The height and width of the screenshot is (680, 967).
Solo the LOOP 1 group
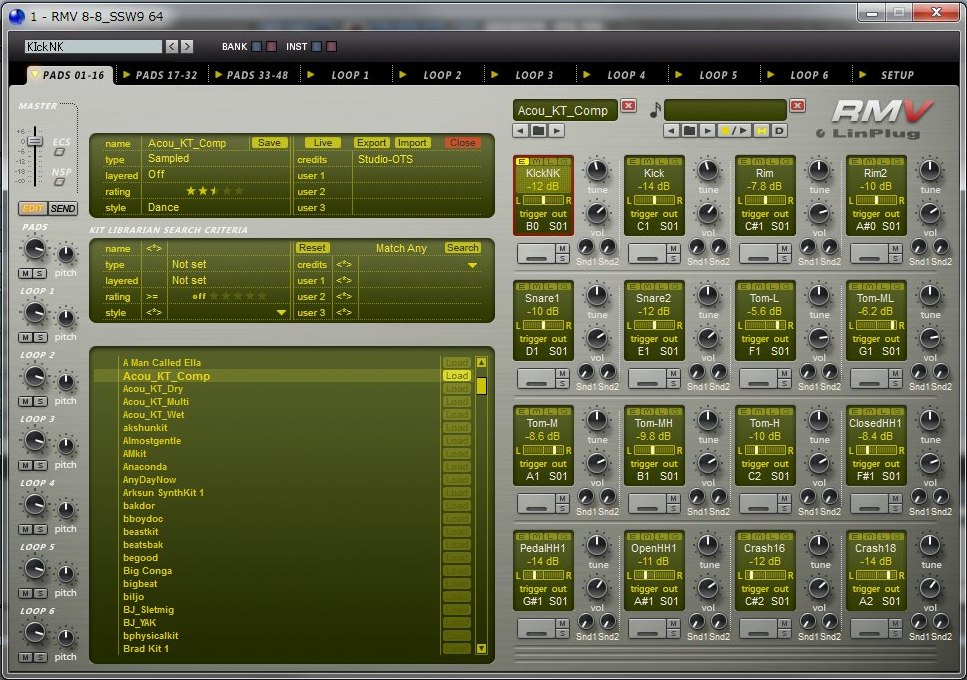(x=40, y=337)
